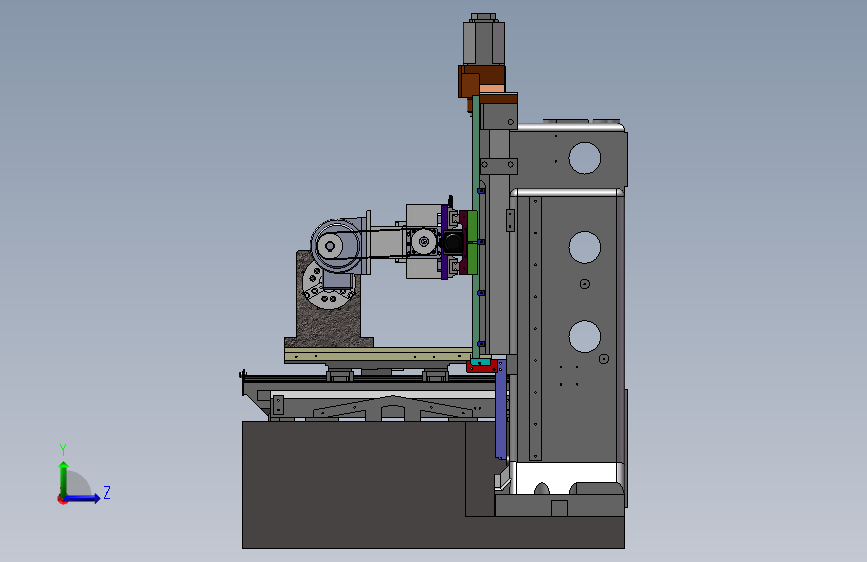The height and width of the screenshot is (562, 867).
Task: Select the gray servo motor atop the column
Action: pyautogui.click(x=483, y=39)
